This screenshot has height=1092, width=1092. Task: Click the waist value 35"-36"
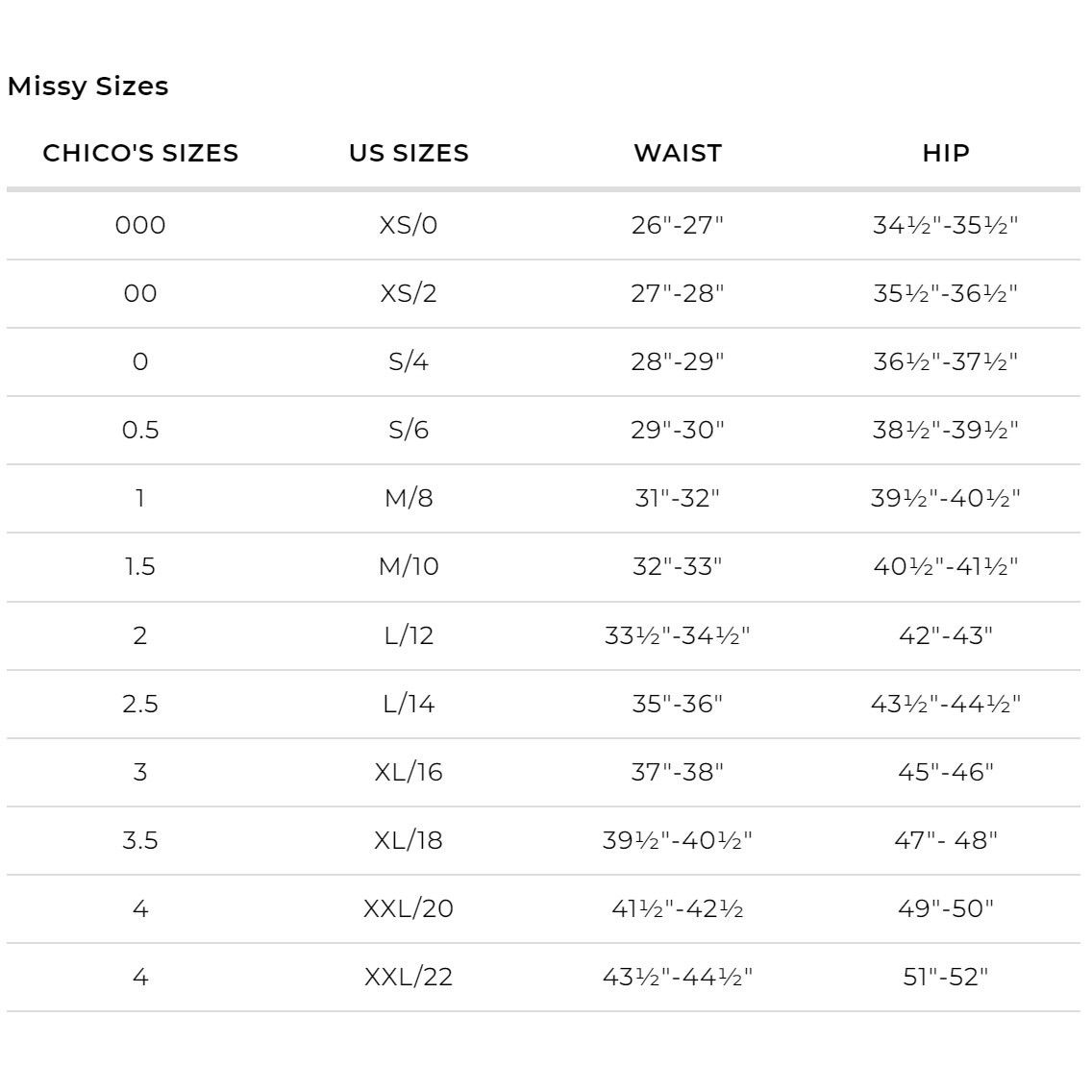(678, 704)
